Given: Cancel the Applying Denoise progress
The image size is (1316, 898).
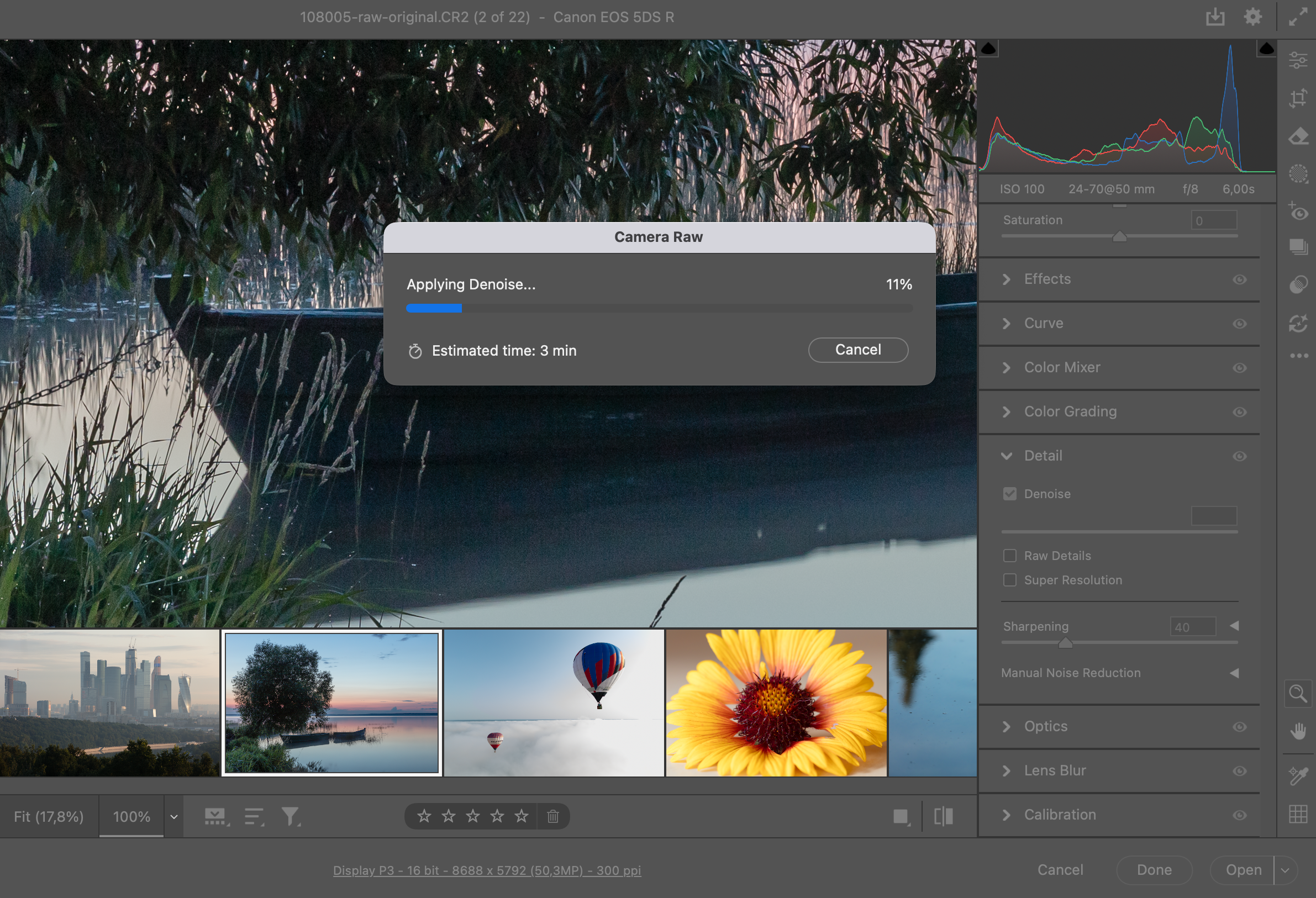Looking at the screenshot, I should (858, 350).
